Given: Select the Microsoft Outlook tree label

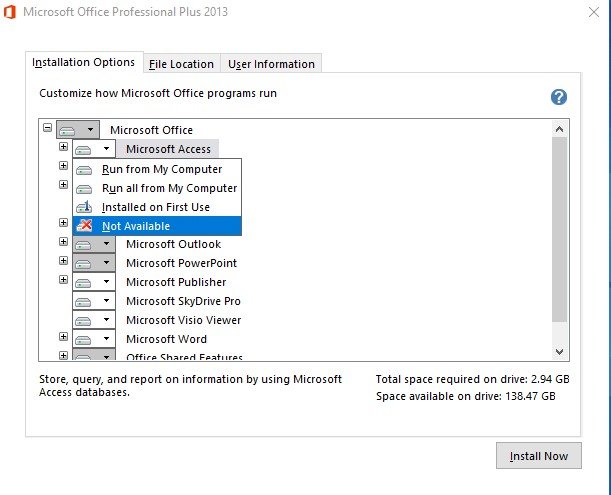Looking at the screenshot, I should pyautogui.click(x=173, y=244).
